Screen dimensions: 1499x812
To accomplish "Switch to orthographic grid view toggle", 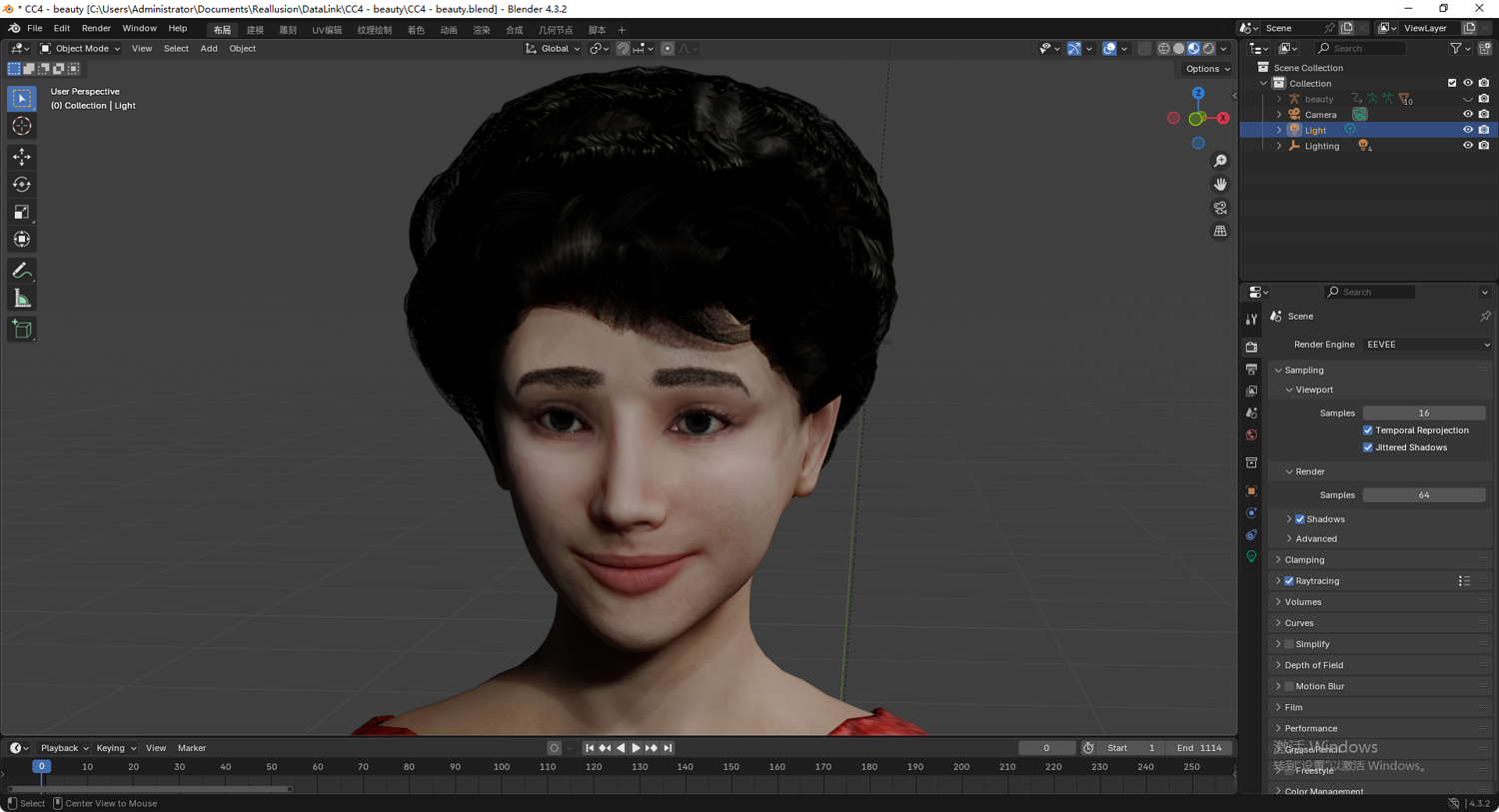I will coord(1220,231).
